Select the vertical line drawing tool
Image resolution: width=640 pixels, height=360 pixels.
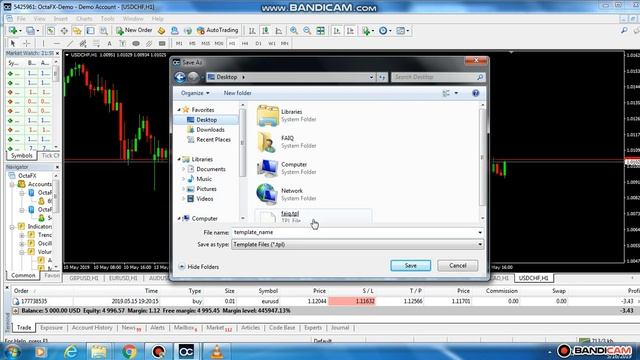43,43
